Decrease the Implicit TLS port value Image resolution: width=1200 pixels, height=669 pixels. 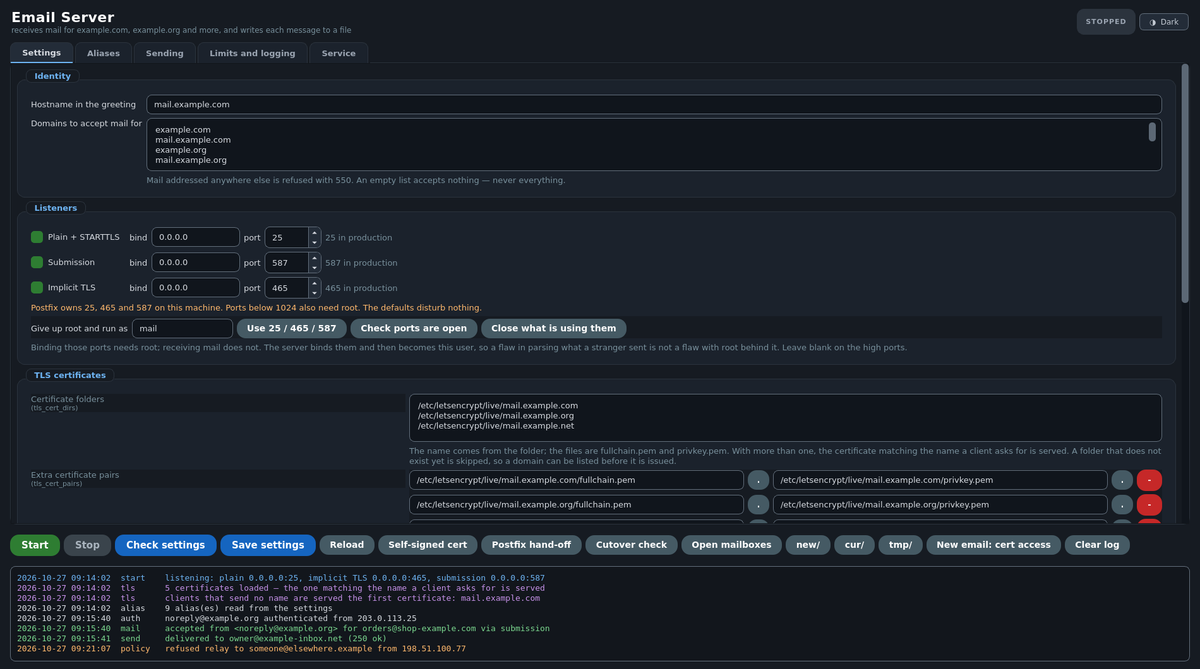tap(314, 292)
